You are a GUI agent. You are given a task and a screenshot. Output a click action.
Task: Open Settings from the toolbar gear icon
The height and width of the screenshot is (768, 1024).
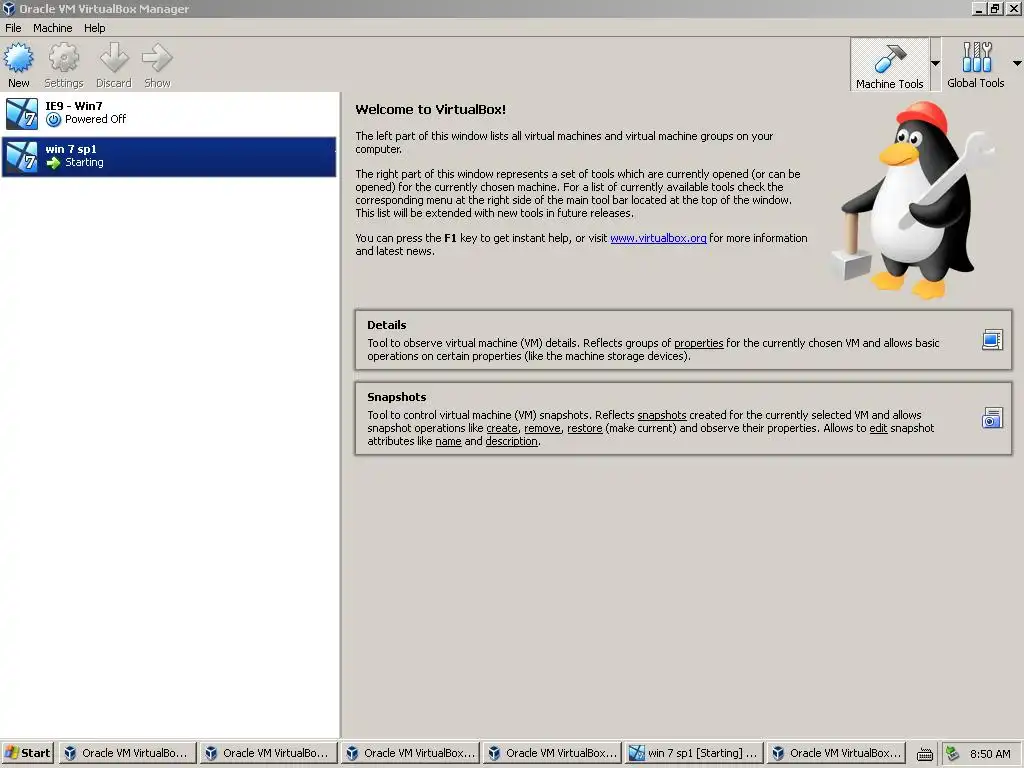pos(63,58)
